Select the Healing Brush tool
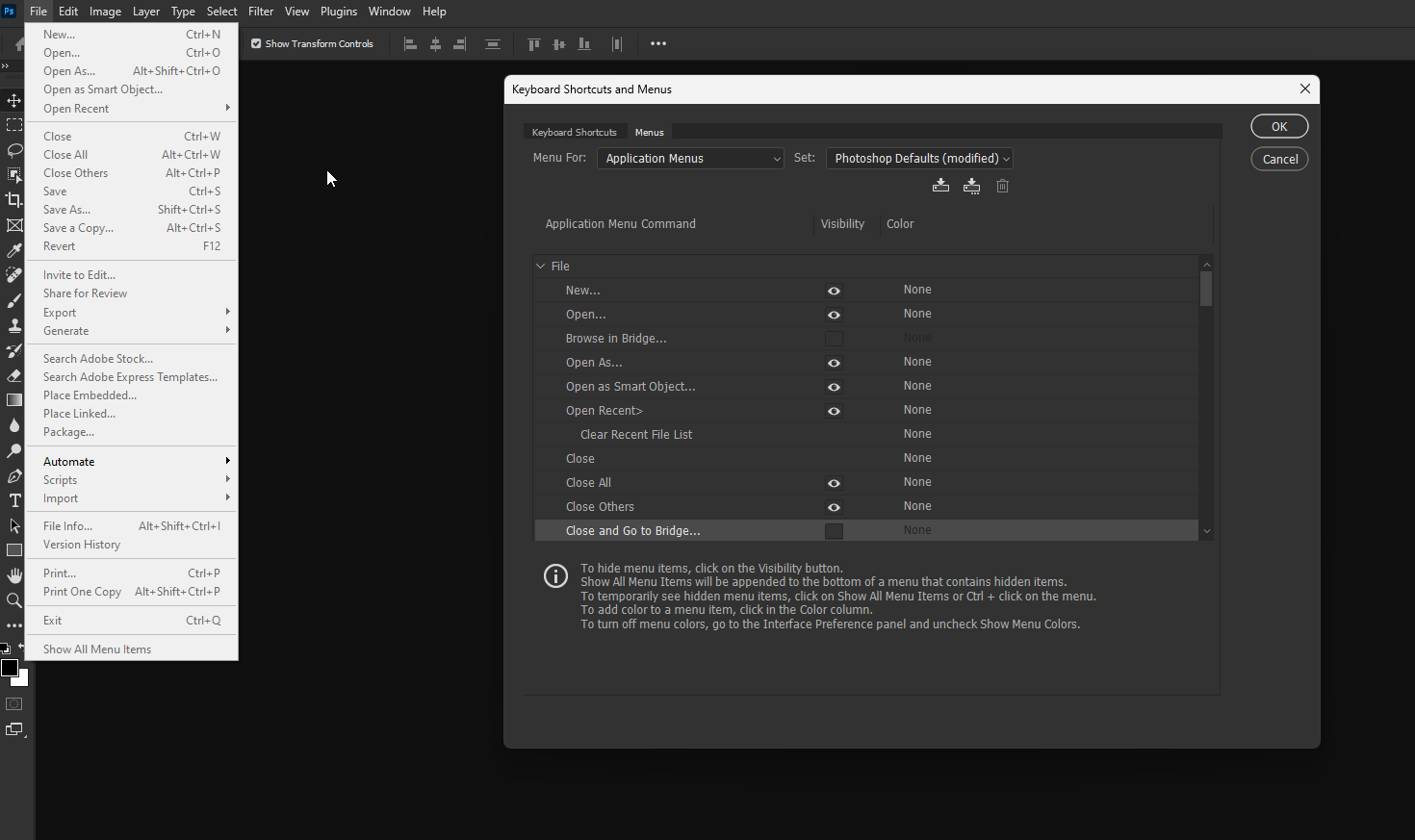The image size is (1415, 840). pos(13,275)
